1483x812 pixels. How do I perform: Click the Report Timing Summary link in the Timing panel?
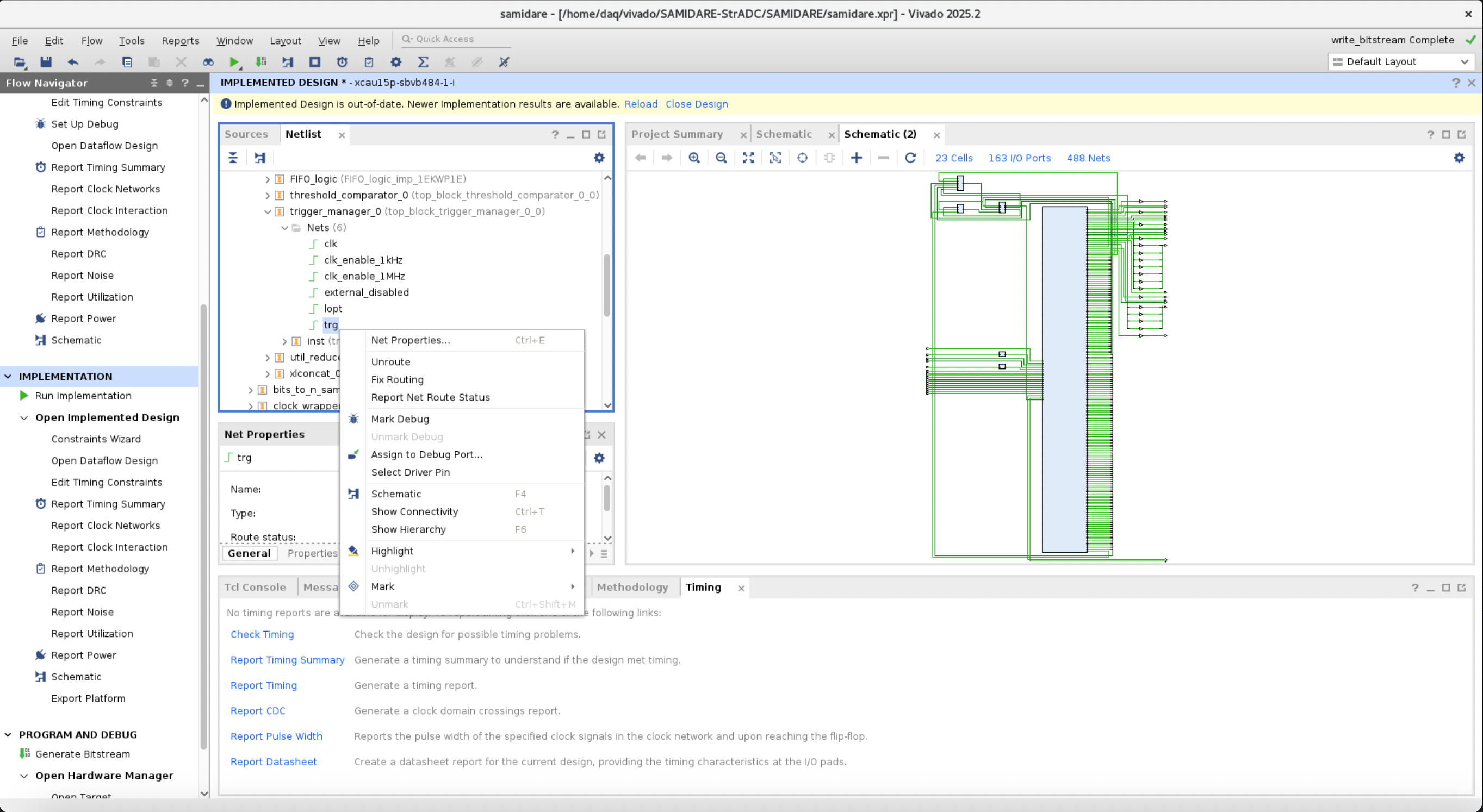[287, 659]
